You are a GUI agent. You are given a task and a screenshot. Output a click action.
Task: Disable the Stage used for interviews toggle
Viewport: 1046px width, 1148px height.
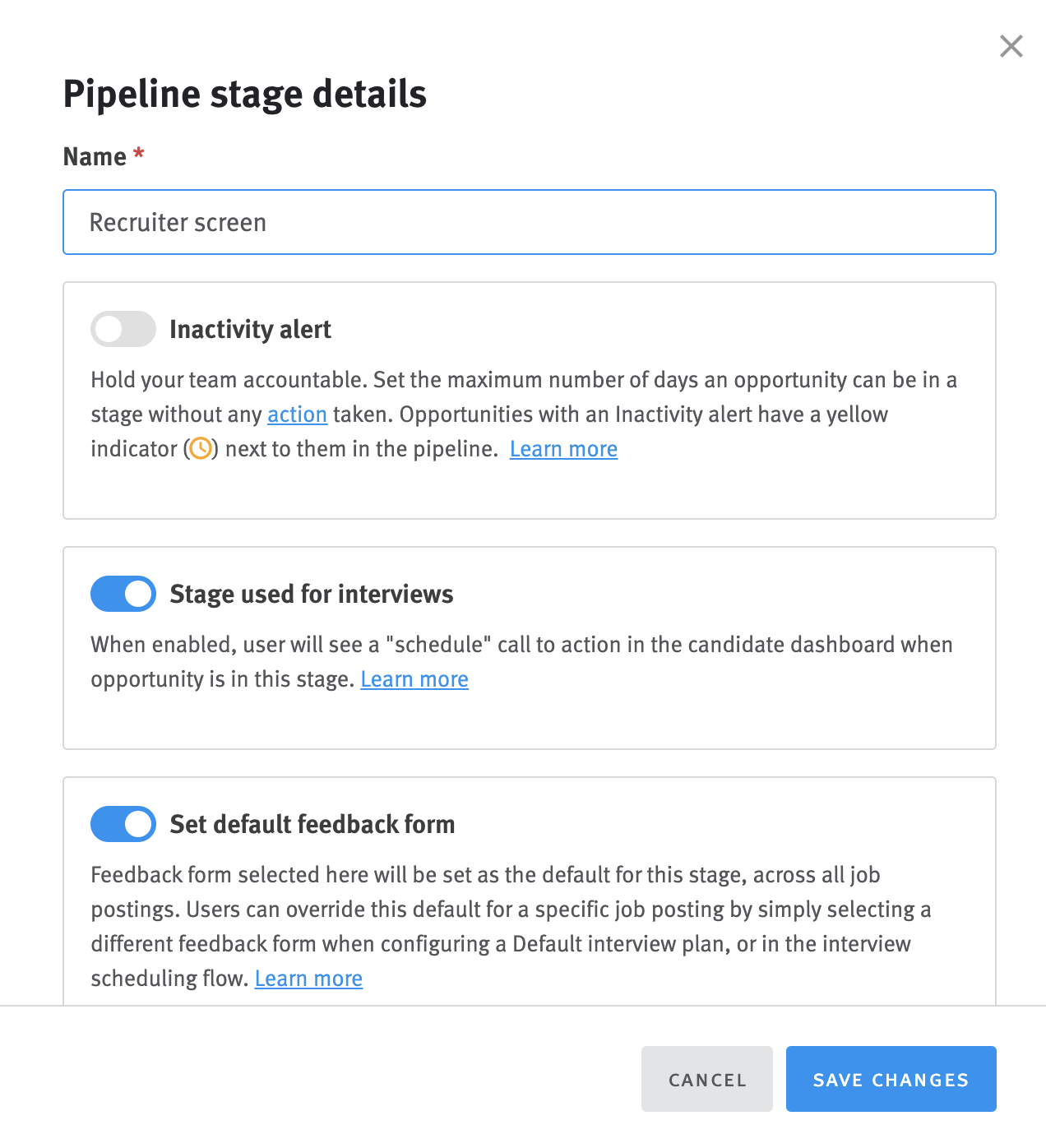point(123,594)
